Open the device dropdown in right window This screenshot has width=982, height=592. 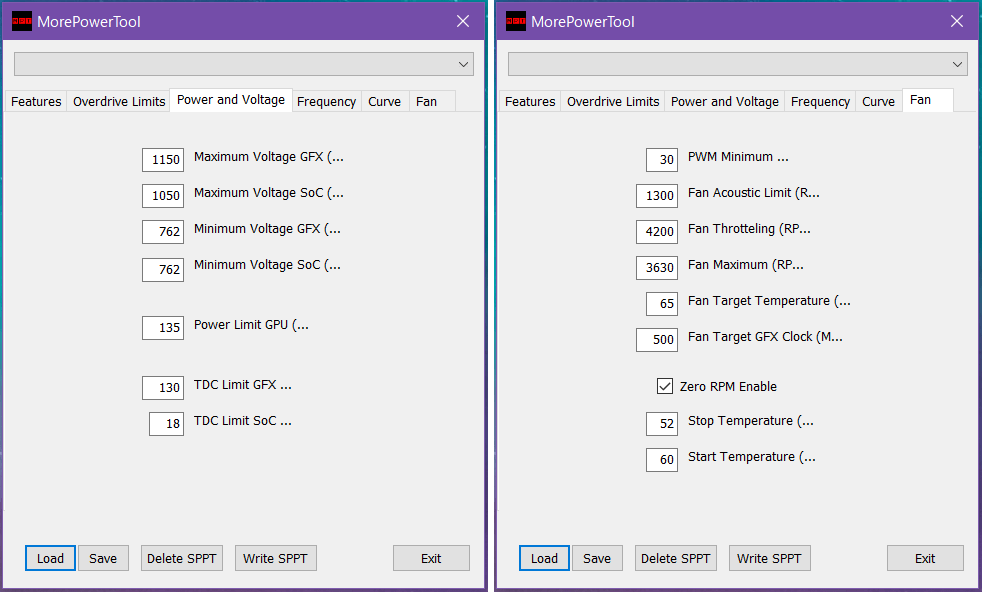click(x=738, y=64)
